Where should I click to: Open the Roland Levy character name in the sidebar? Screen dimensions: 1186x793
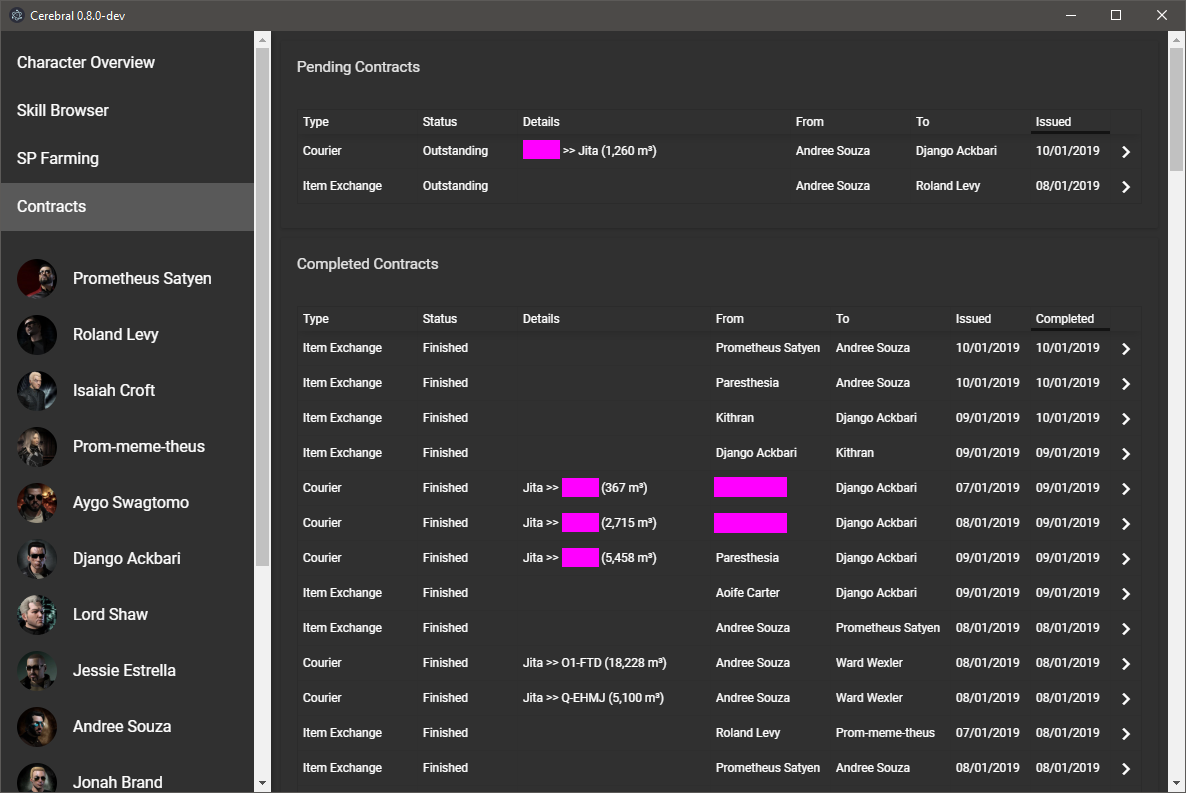click(x=116, y=334)
